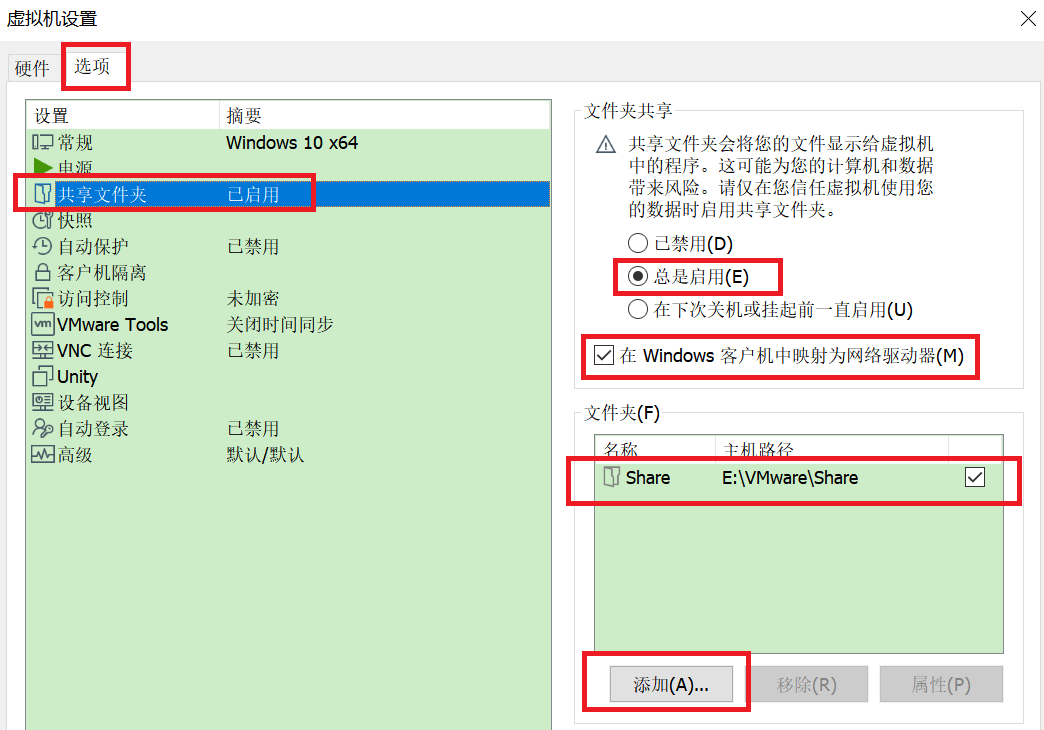Click the green 电源 play icon
Screen dimensions: 1044x730
coord(43,167)
